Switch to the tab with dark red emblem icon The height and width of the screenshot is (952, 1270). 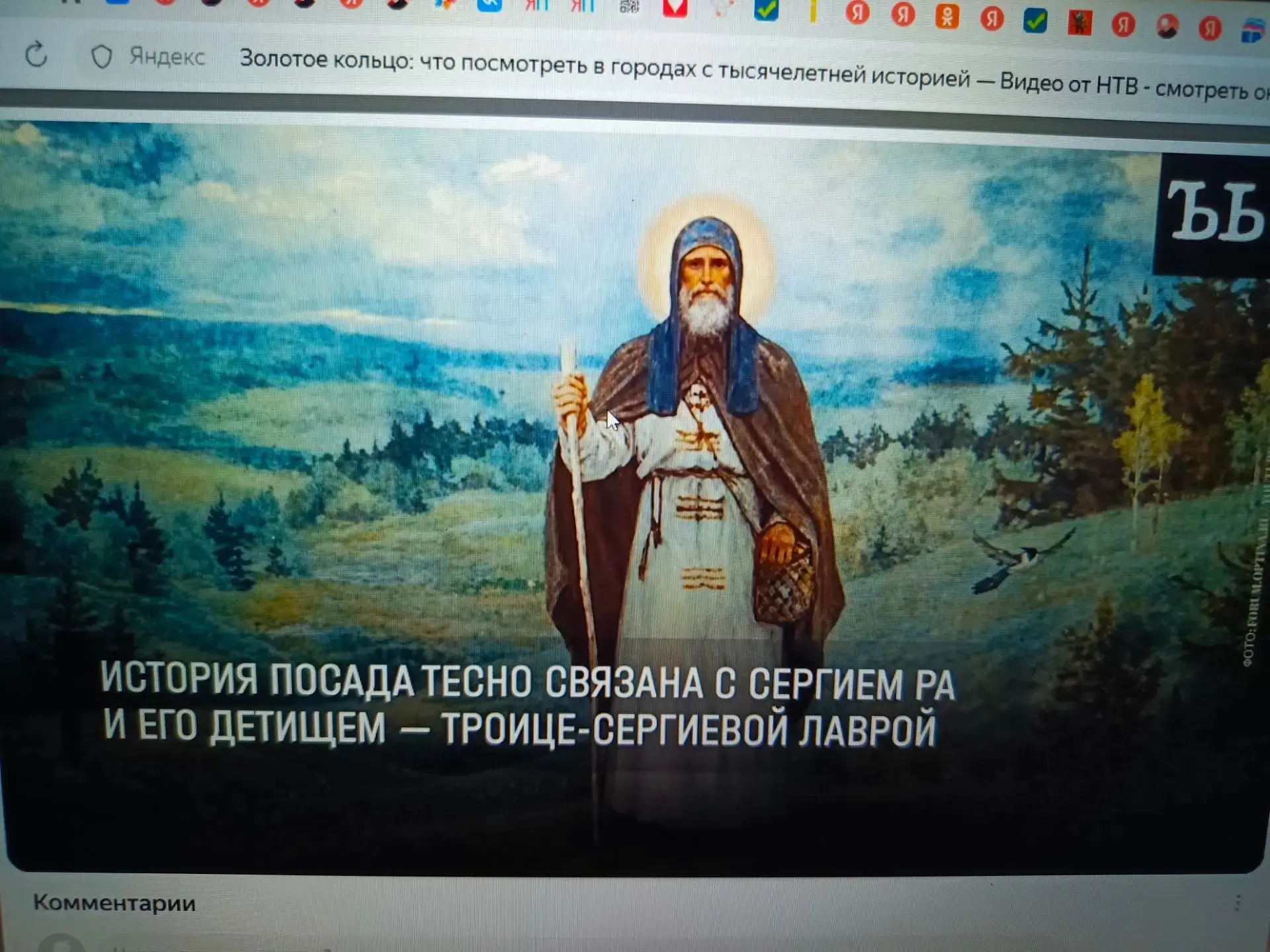(1079, 23)
